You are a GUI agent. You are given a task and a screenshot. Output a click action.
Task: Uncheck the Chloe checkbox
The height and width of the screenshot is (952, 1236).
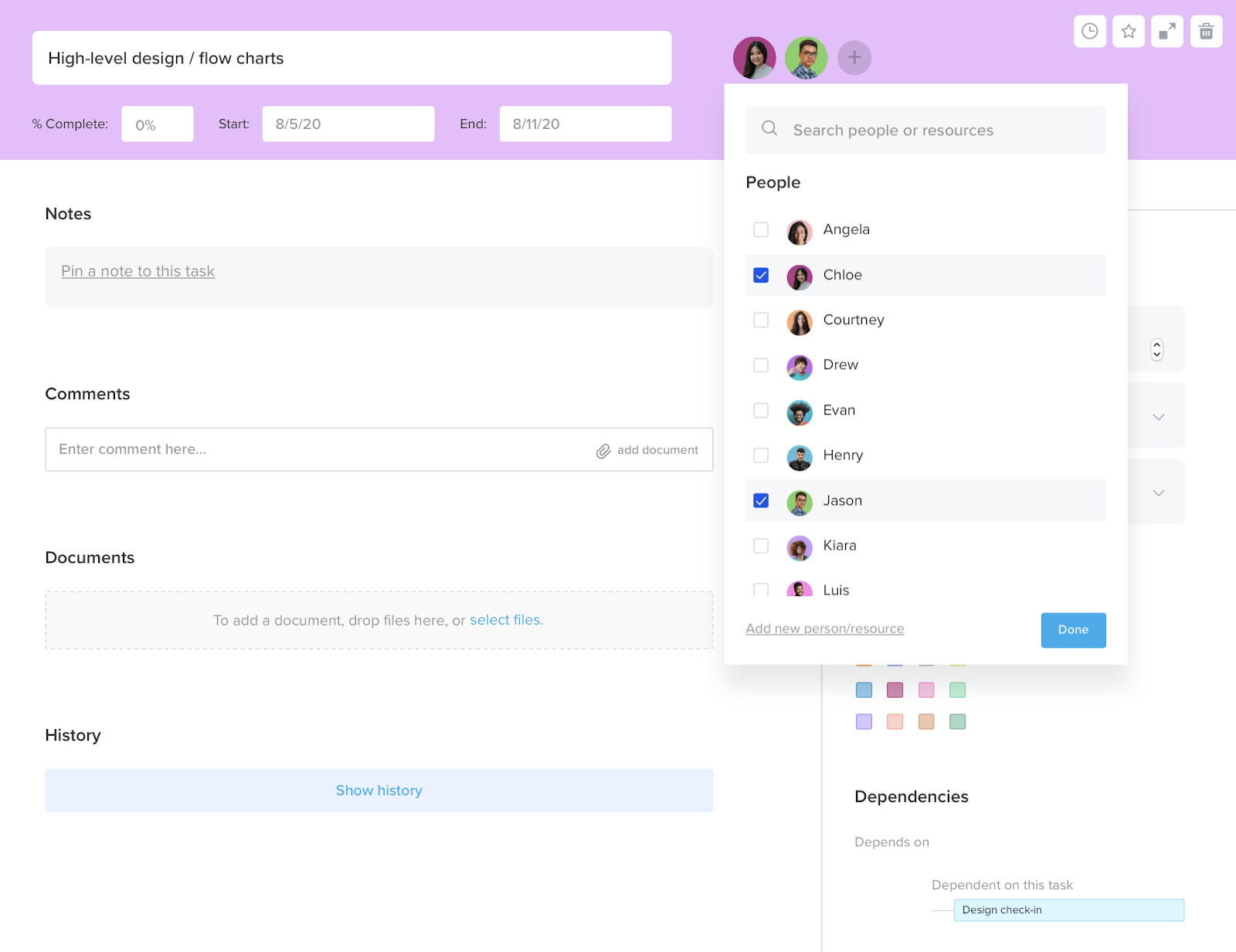pos(761,275)
